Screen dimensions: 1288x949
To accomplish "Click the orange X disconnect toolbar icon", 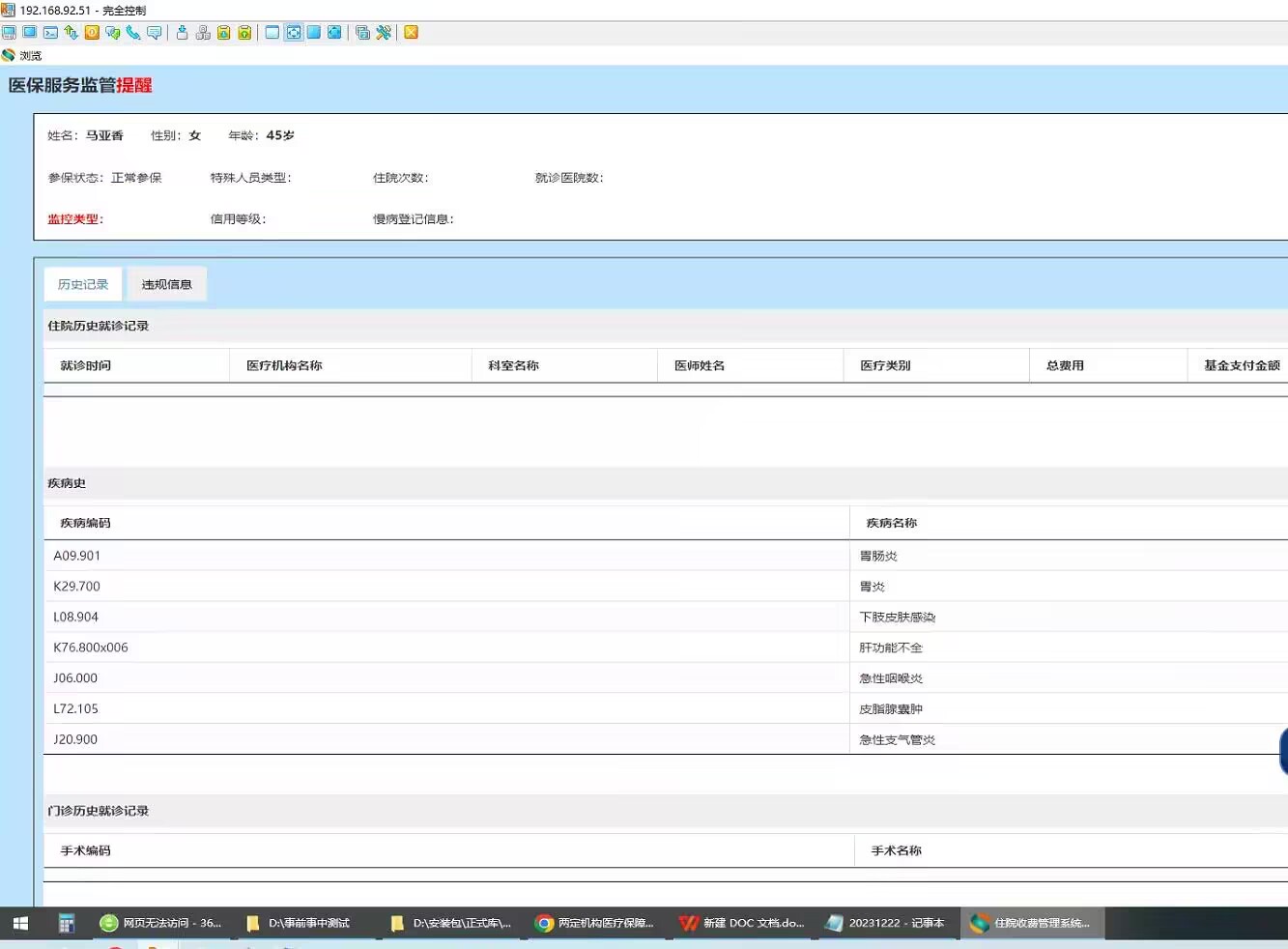I will tap(411, 33).
